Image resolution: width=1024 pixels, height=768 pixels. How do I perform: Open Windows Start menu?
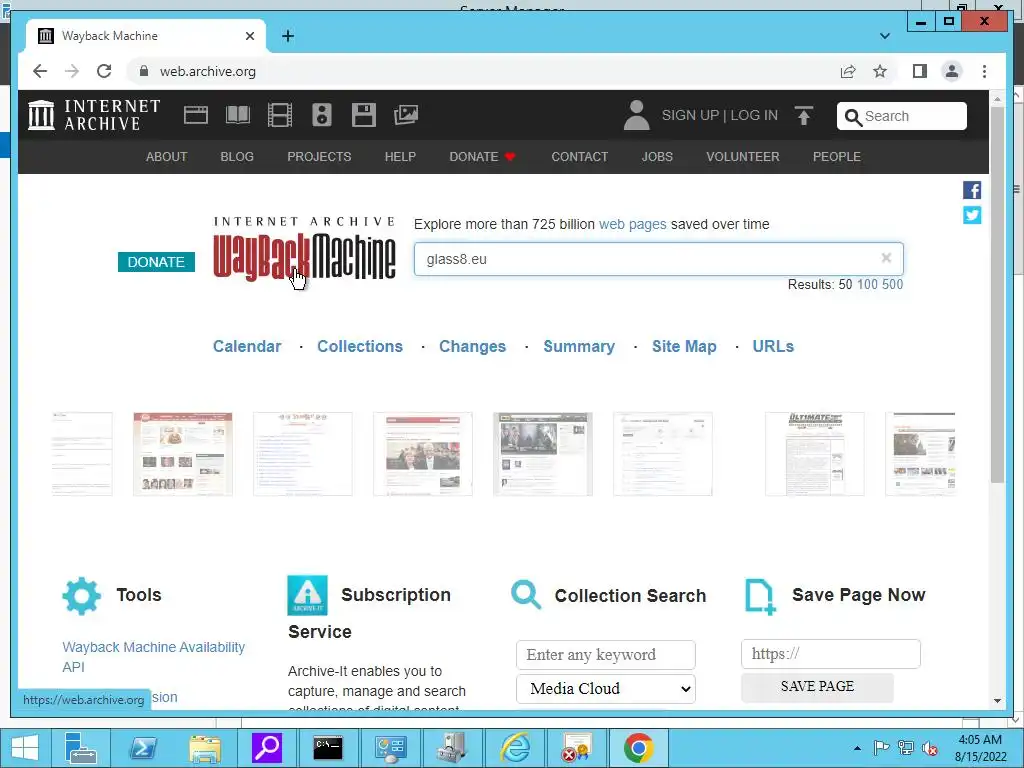(24, 748)
